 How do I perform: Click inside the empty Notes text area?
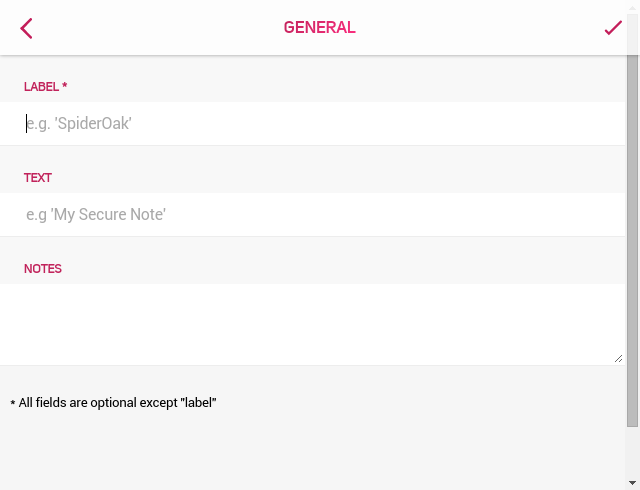tap(312, 324)
